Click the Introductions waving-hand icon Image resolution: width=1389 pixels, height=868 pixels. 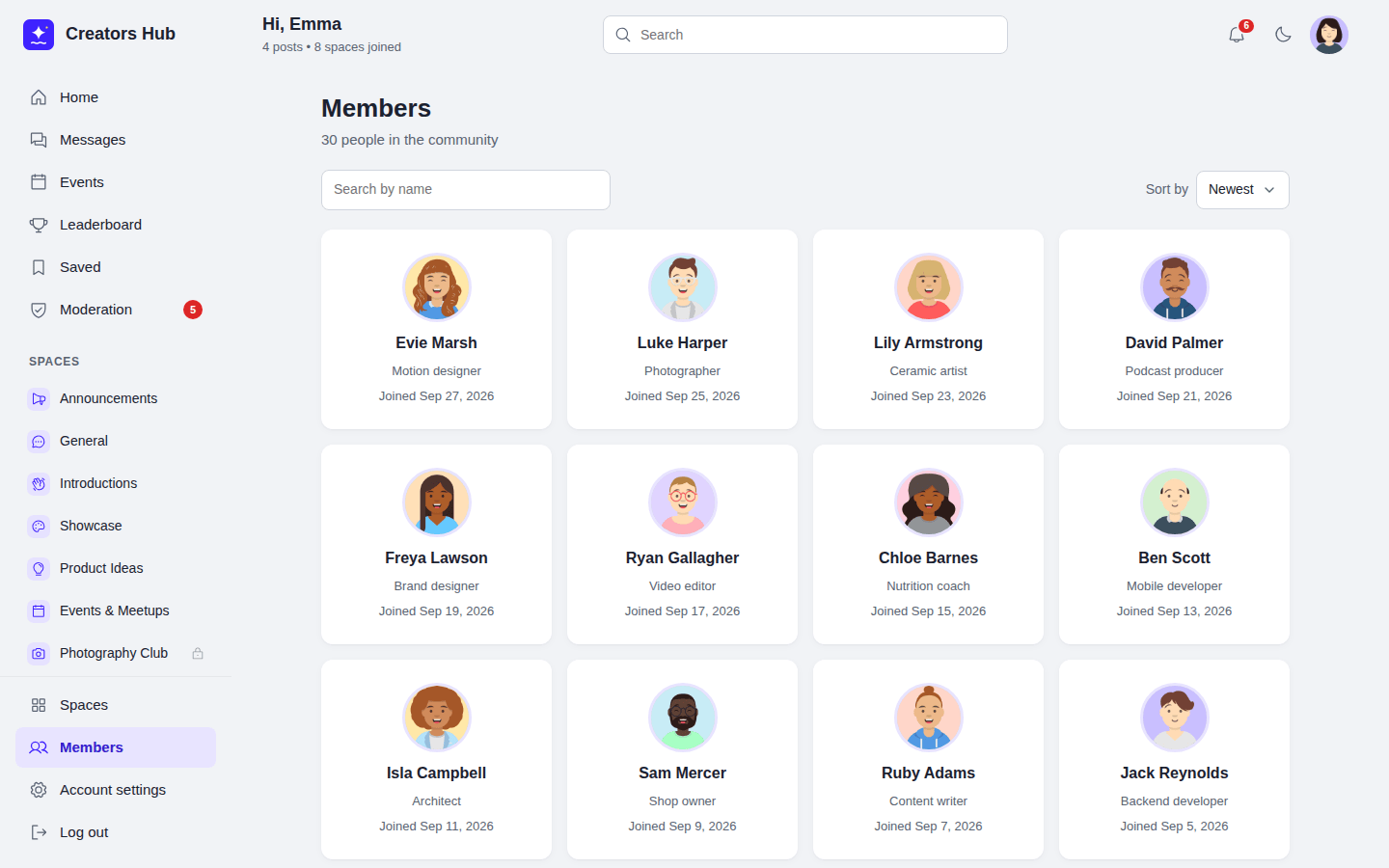(39, 483)
